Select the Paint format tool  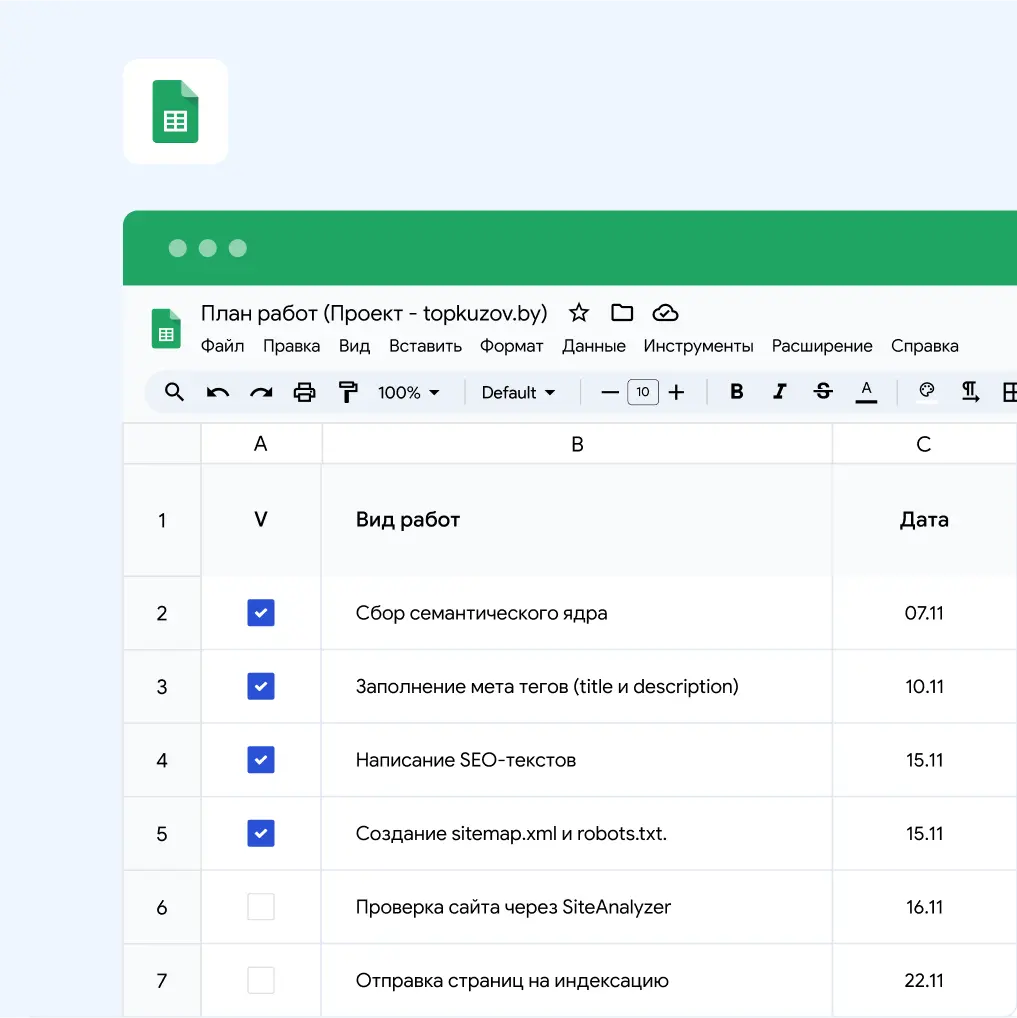point(347,392)
